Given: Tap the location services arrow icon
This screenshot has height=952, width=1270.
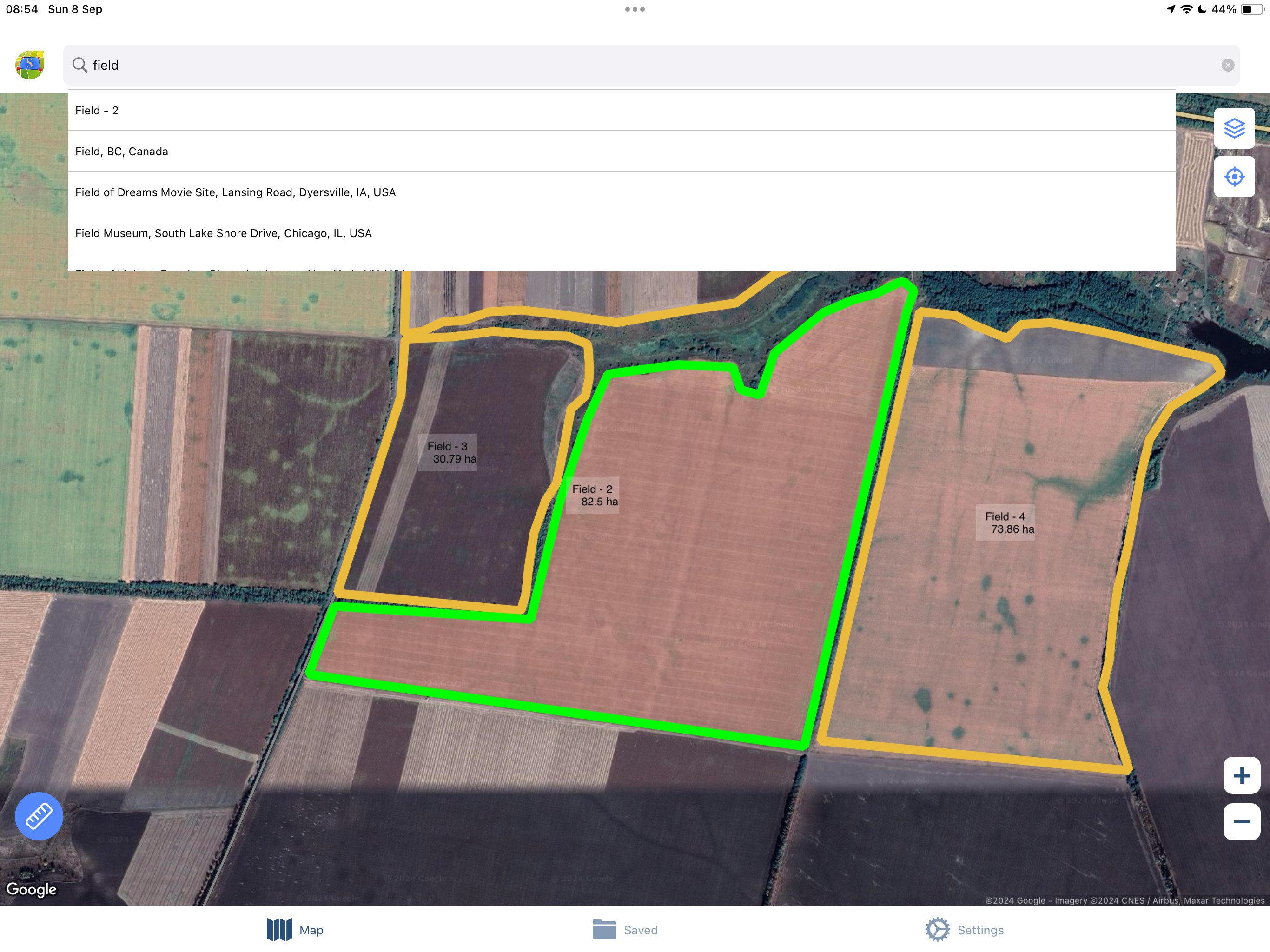Looking at the screenshot, I should pos(1171,9).
